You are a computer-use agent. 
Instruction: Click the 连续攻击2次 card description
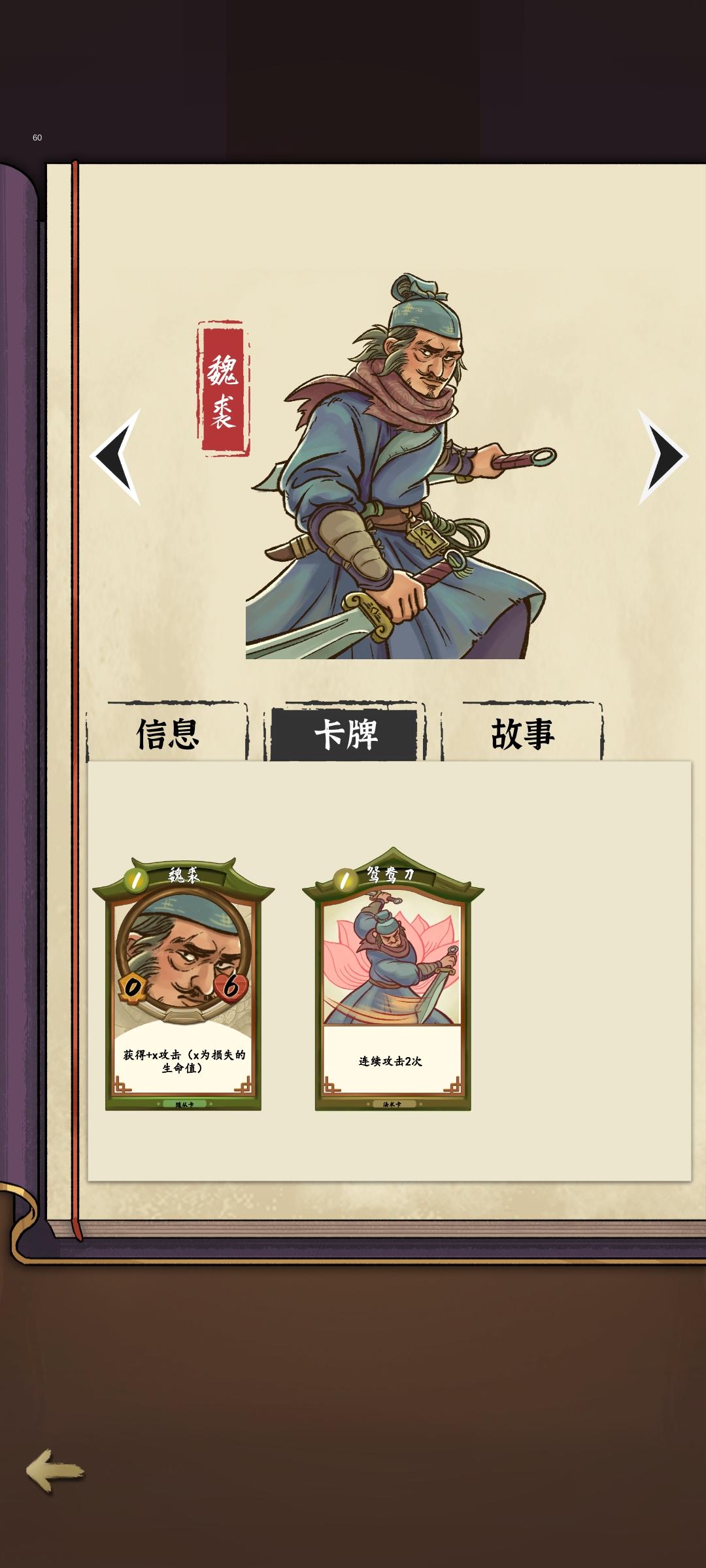pyautogui.click(x=391, y=1061)
